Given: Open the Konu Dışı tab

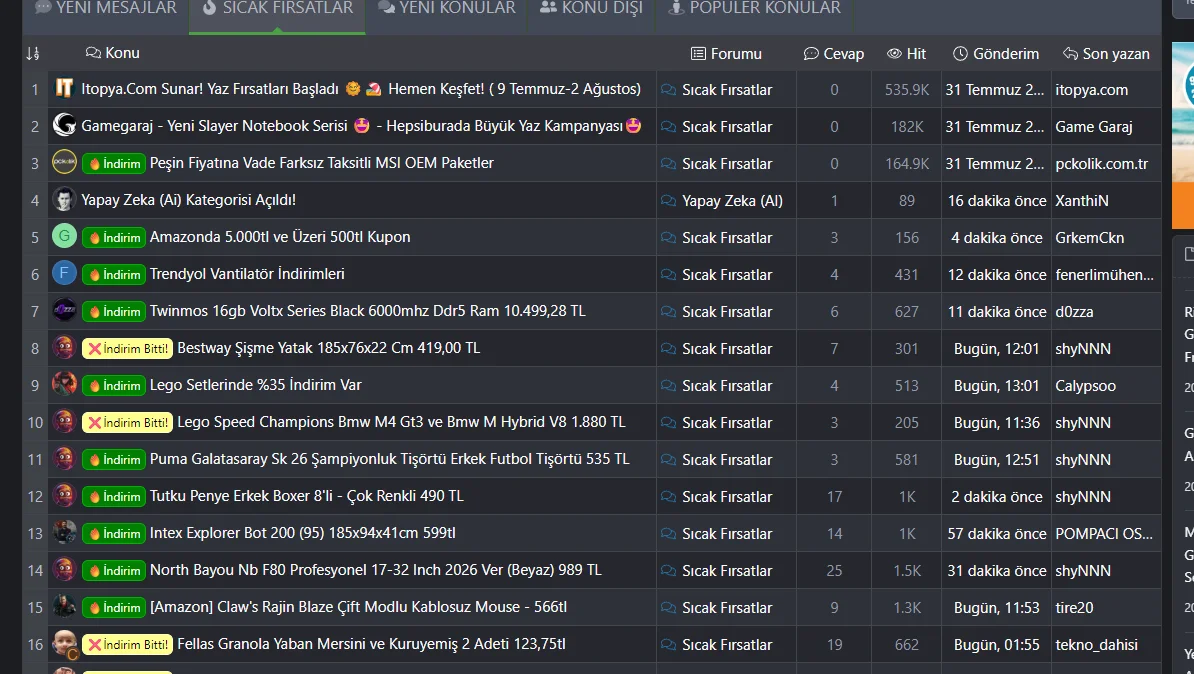Looking at the screenshot, I should [591, 9].
